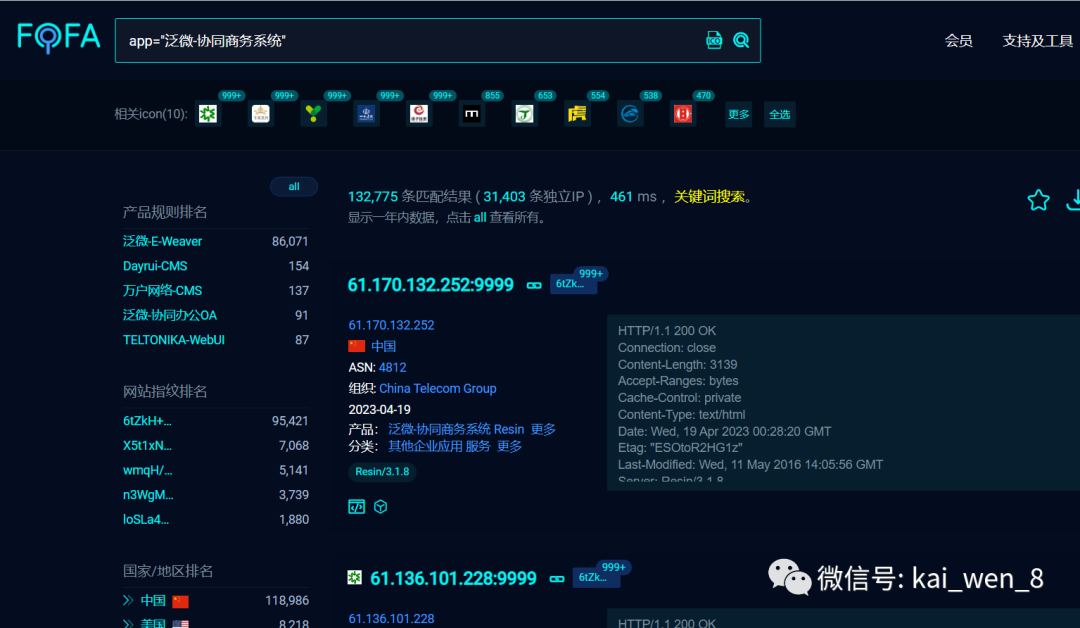Select the red swirl related icon
This screenshot has height=628, width=1080.
tap(419, 114)
